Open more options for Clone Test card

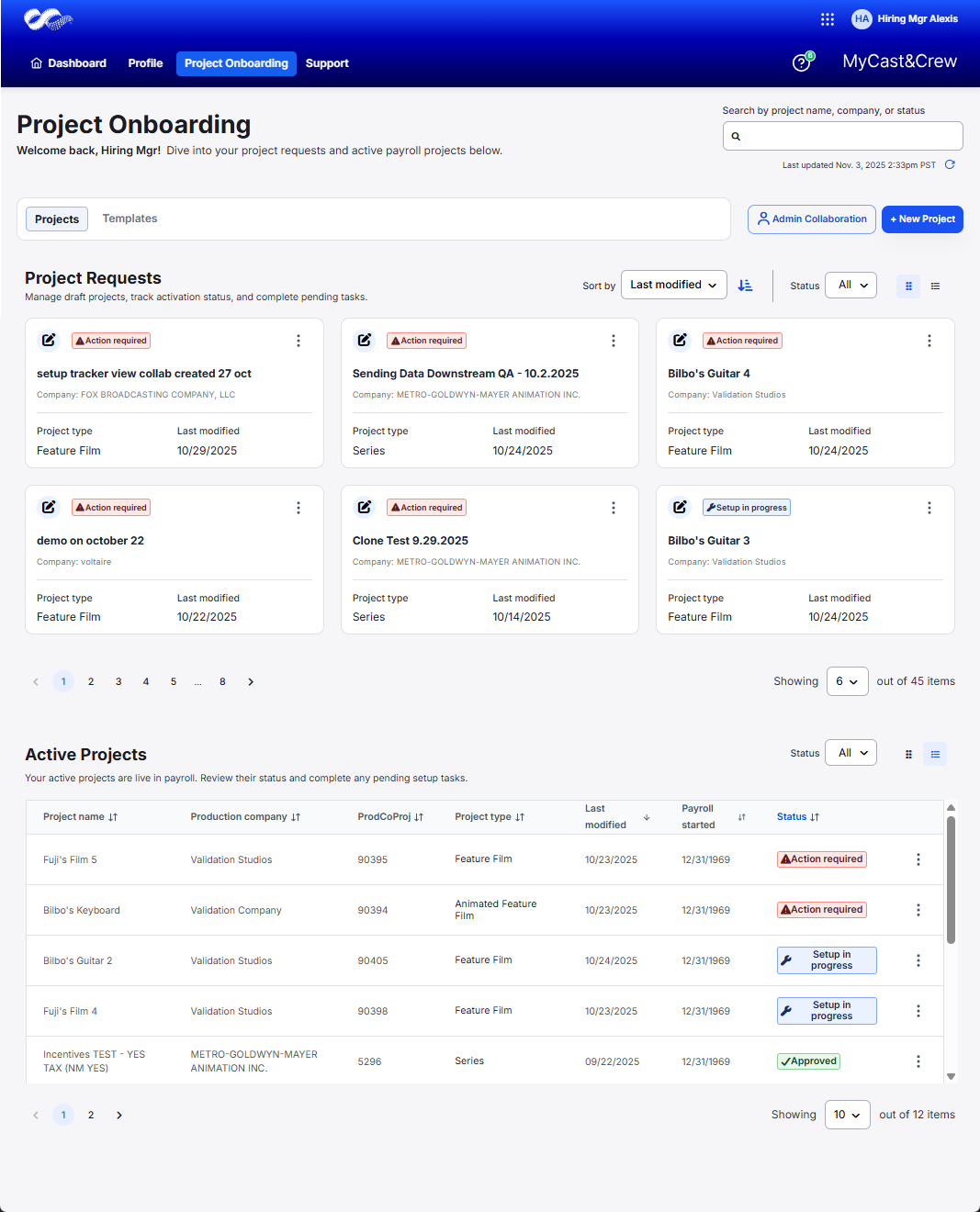pos(614,508)
